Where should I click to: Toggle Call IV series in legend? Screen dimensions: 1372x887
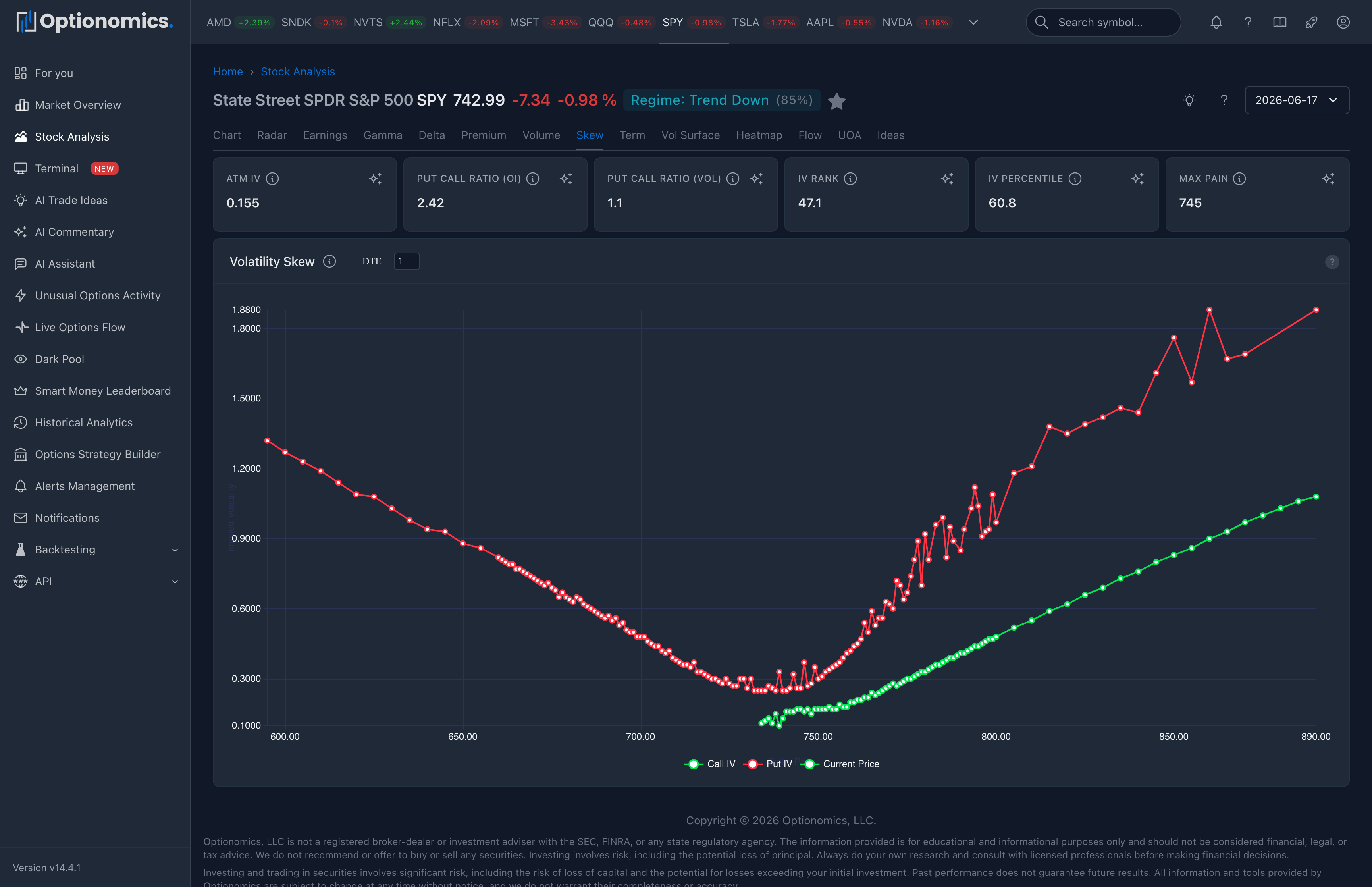pos(709,764)
